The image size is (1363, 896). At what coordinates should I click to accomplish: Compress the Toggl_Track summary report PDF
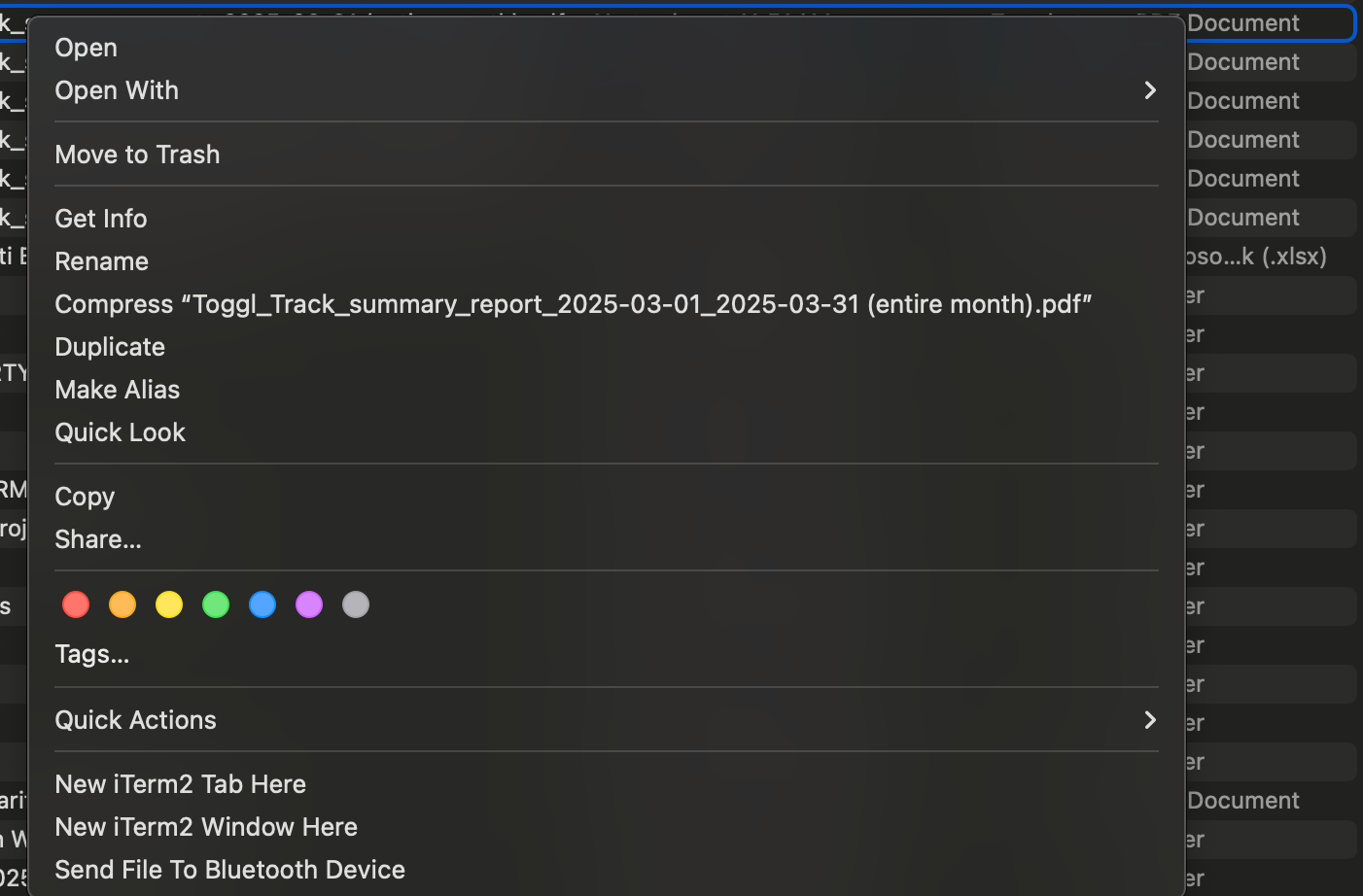(607, 304)
